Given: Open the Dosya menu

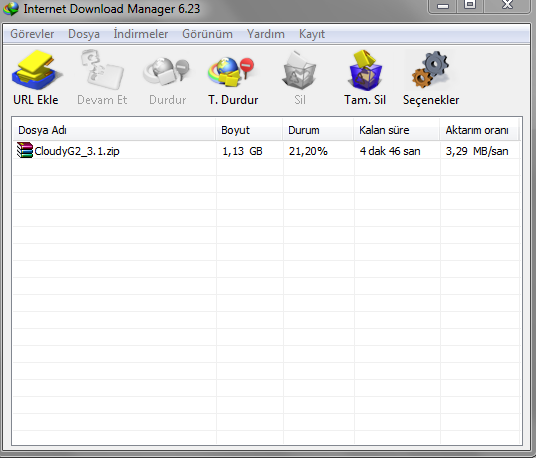Looking at the screenshot, I should [x=84, y=34].
